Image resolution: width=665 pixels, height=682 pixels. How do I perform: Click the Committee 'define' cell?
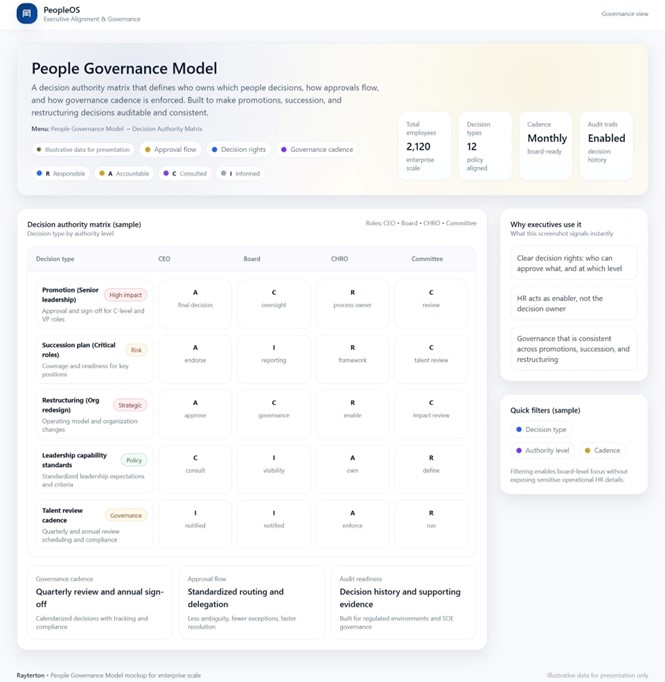[x=431, y=469]
